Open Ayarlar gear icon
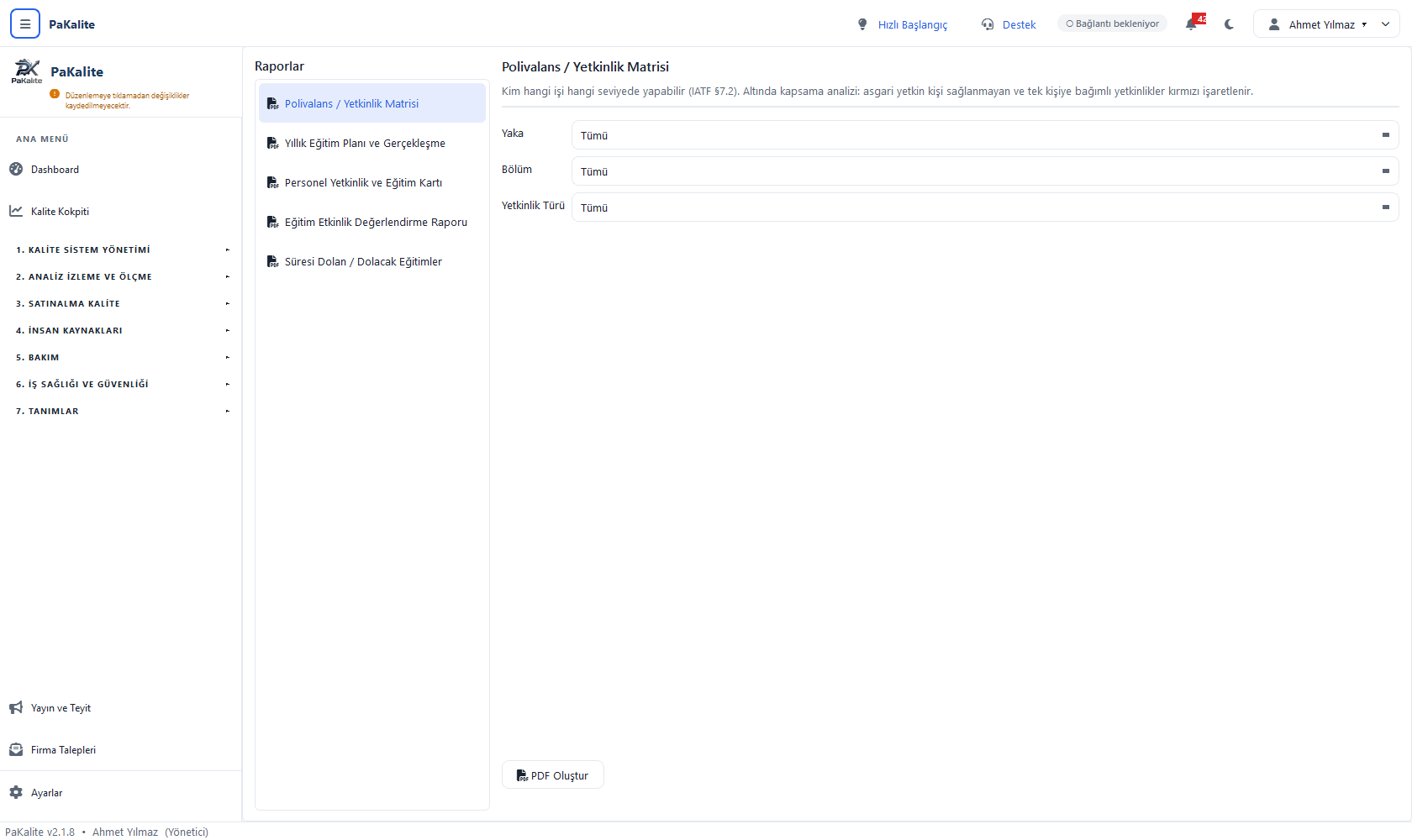This screenshot has width=1412, height=840. click(16, 792)
